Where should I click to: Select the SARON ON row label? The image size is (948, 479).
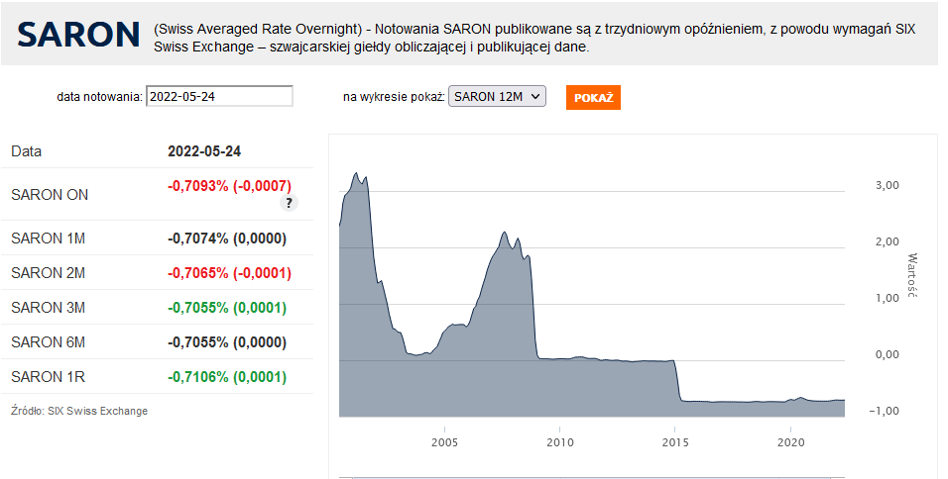point(50,195)
